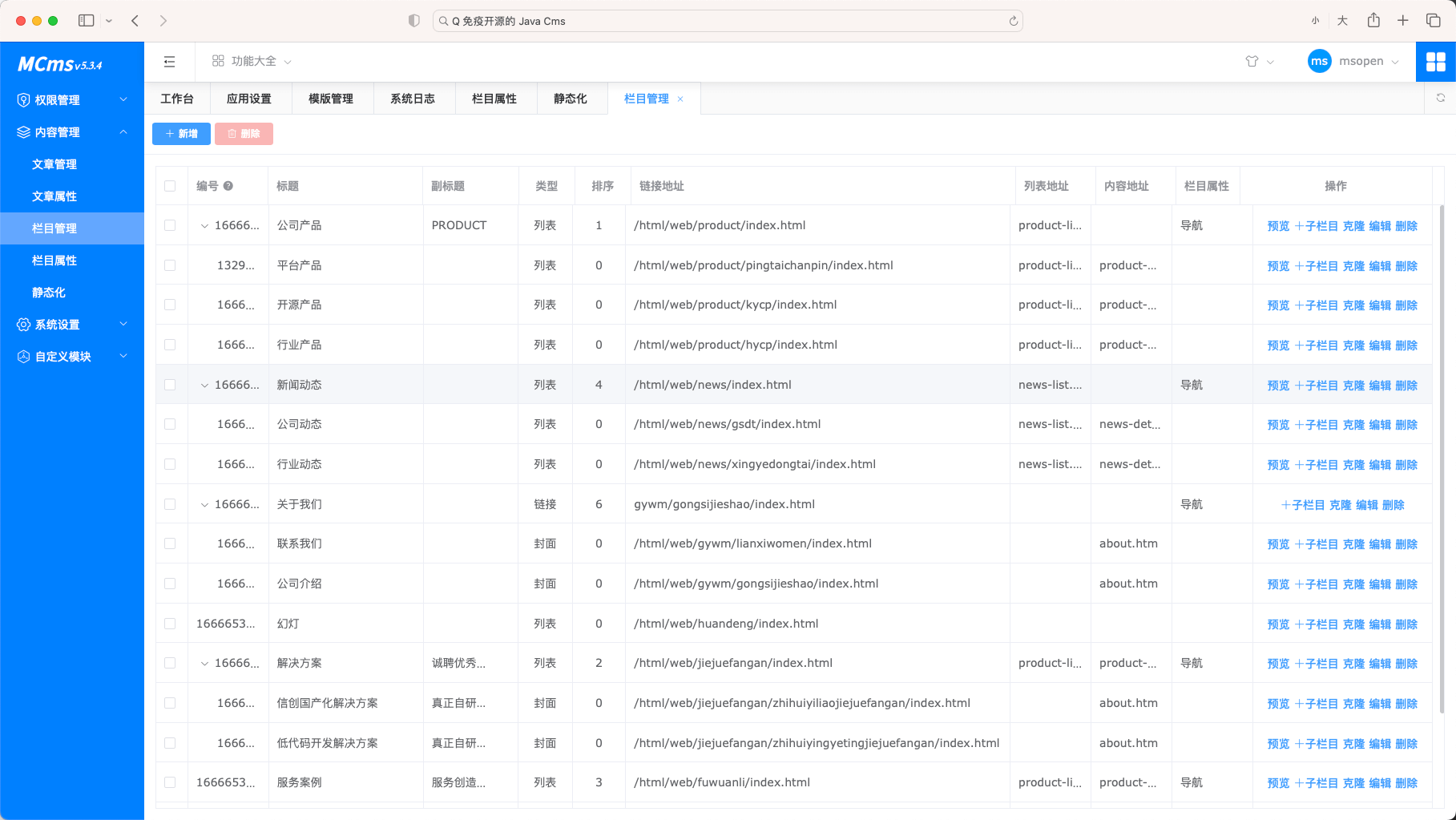Click 预览 link on the 幻灯 row
Viewport: 1456px width, 820px height.
[1277, 624]
